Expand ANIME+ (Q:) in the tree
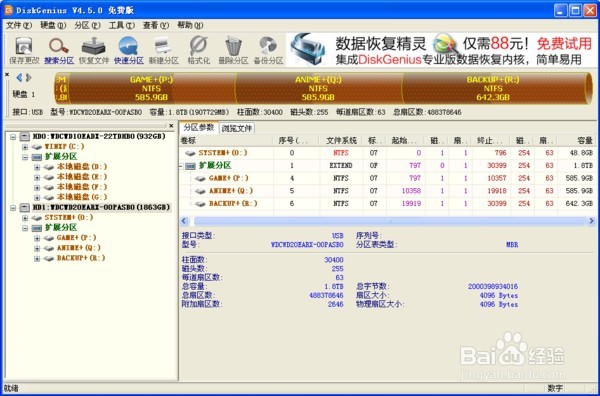 click(x=37, y=248)
